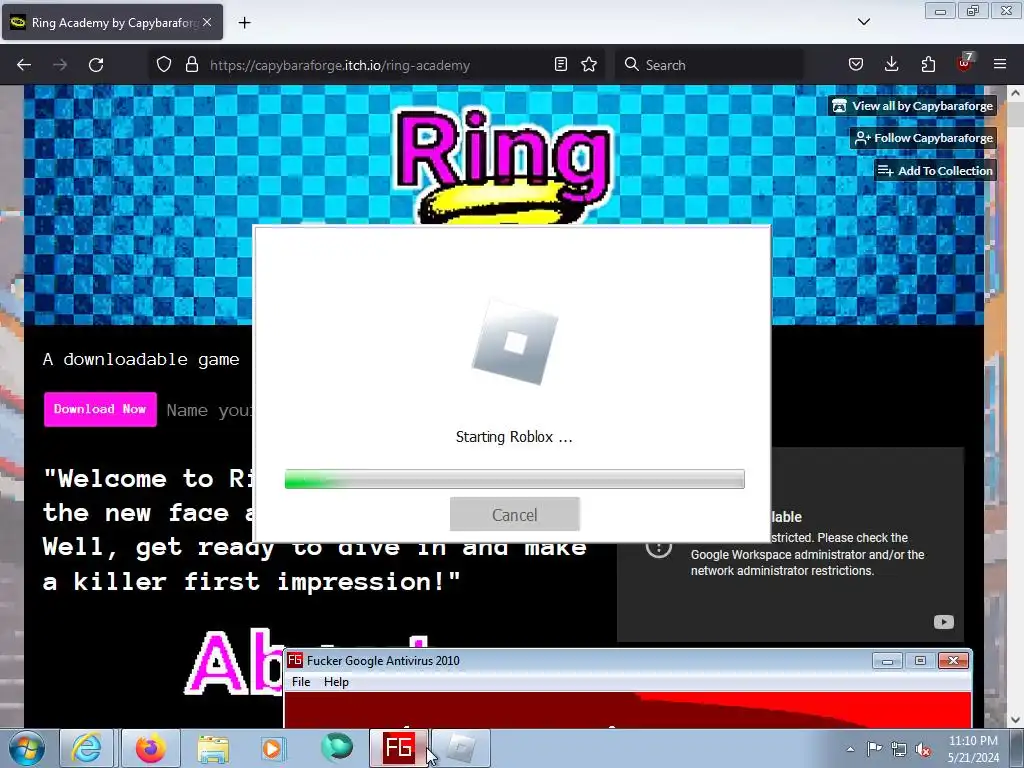Expand the list all tabs chevron
This screenshot has width=1024, height=768.
(x=863, y=22)
